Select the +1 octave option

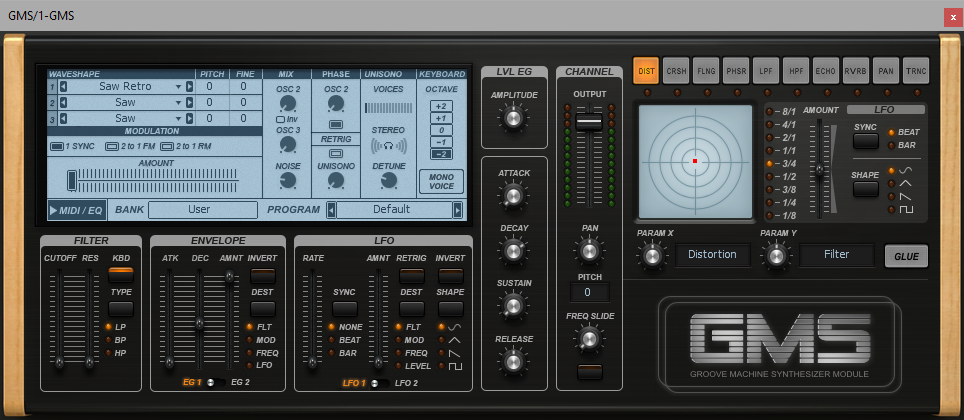coord(441,118)
